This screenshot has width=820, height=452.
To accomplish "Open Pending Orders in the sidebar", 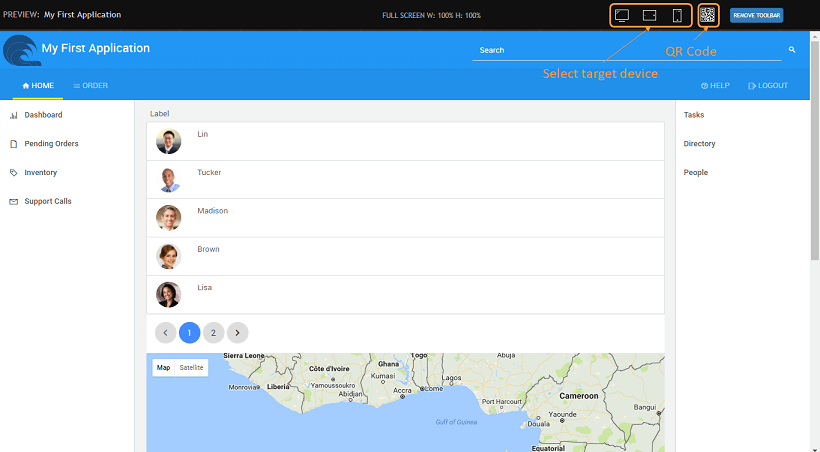I will pyautogui.click(x=51, y=144).
